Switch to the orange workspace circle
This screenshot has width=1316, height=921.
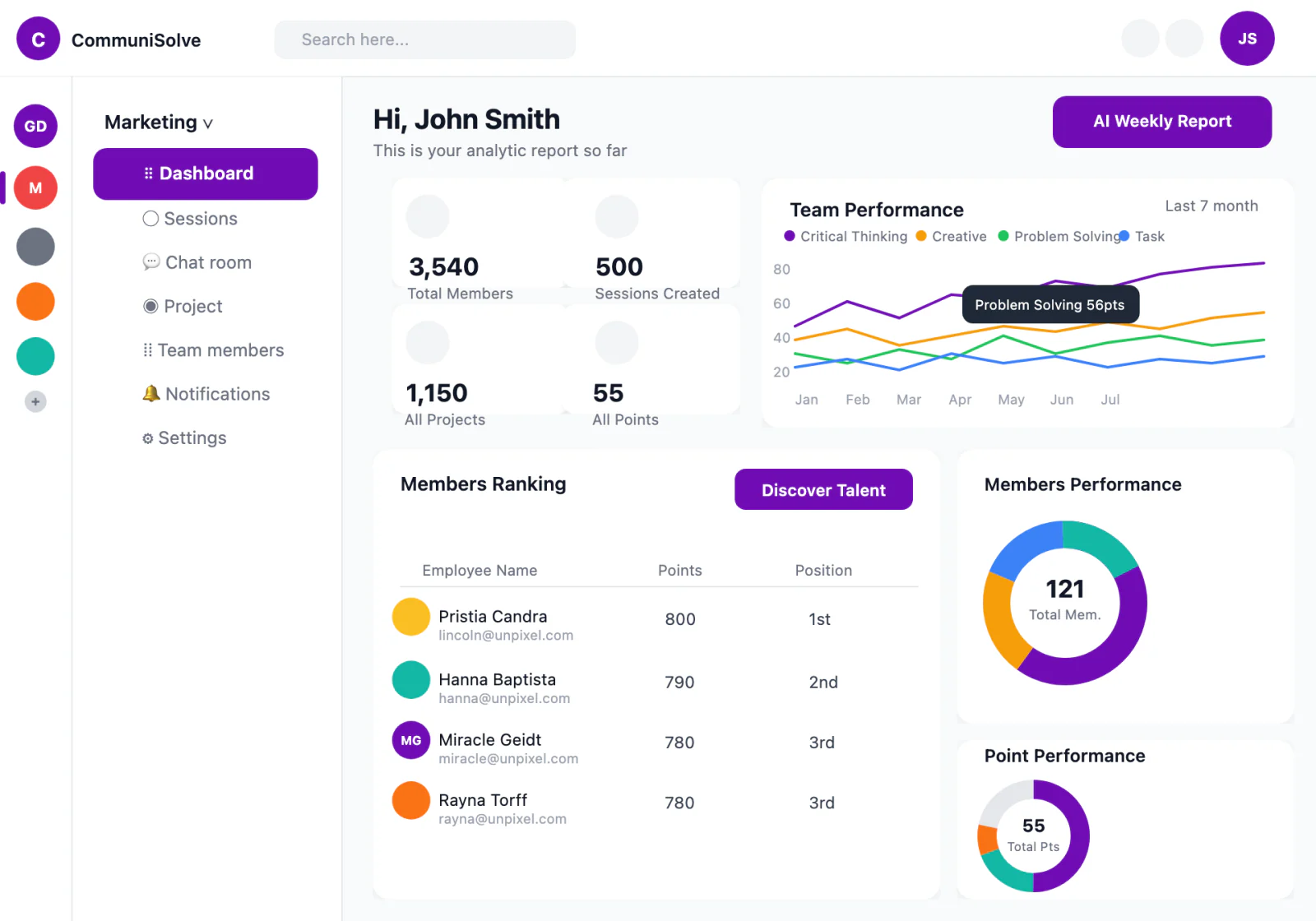point(35,302)
